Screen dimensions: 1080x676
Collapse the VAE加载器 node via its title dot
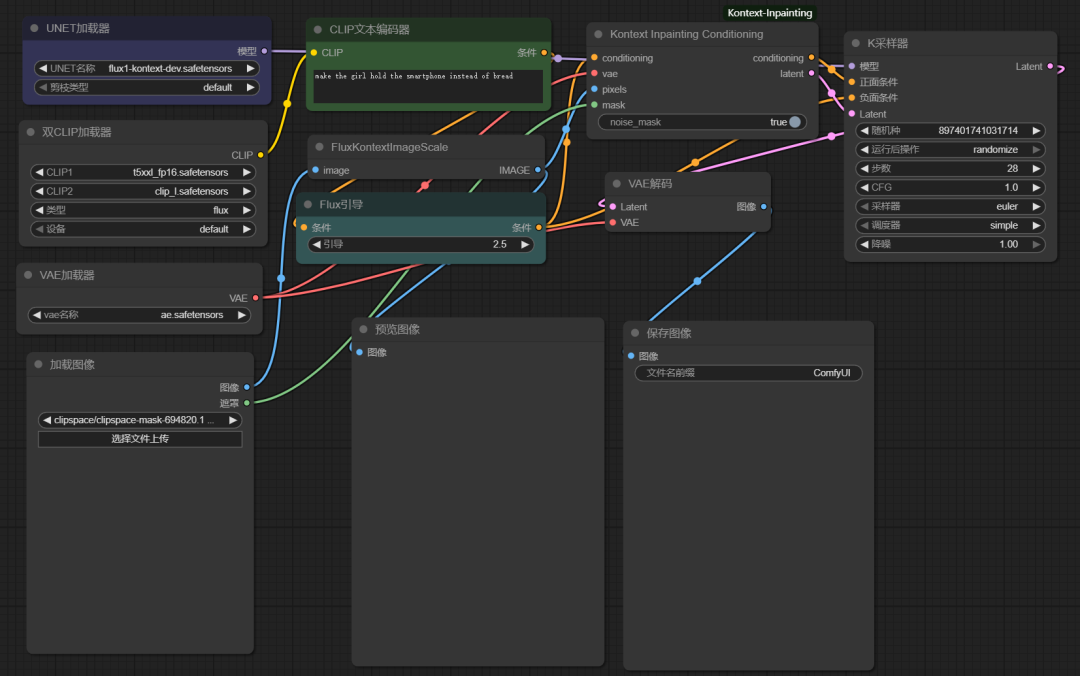click(x=28, y=275)
